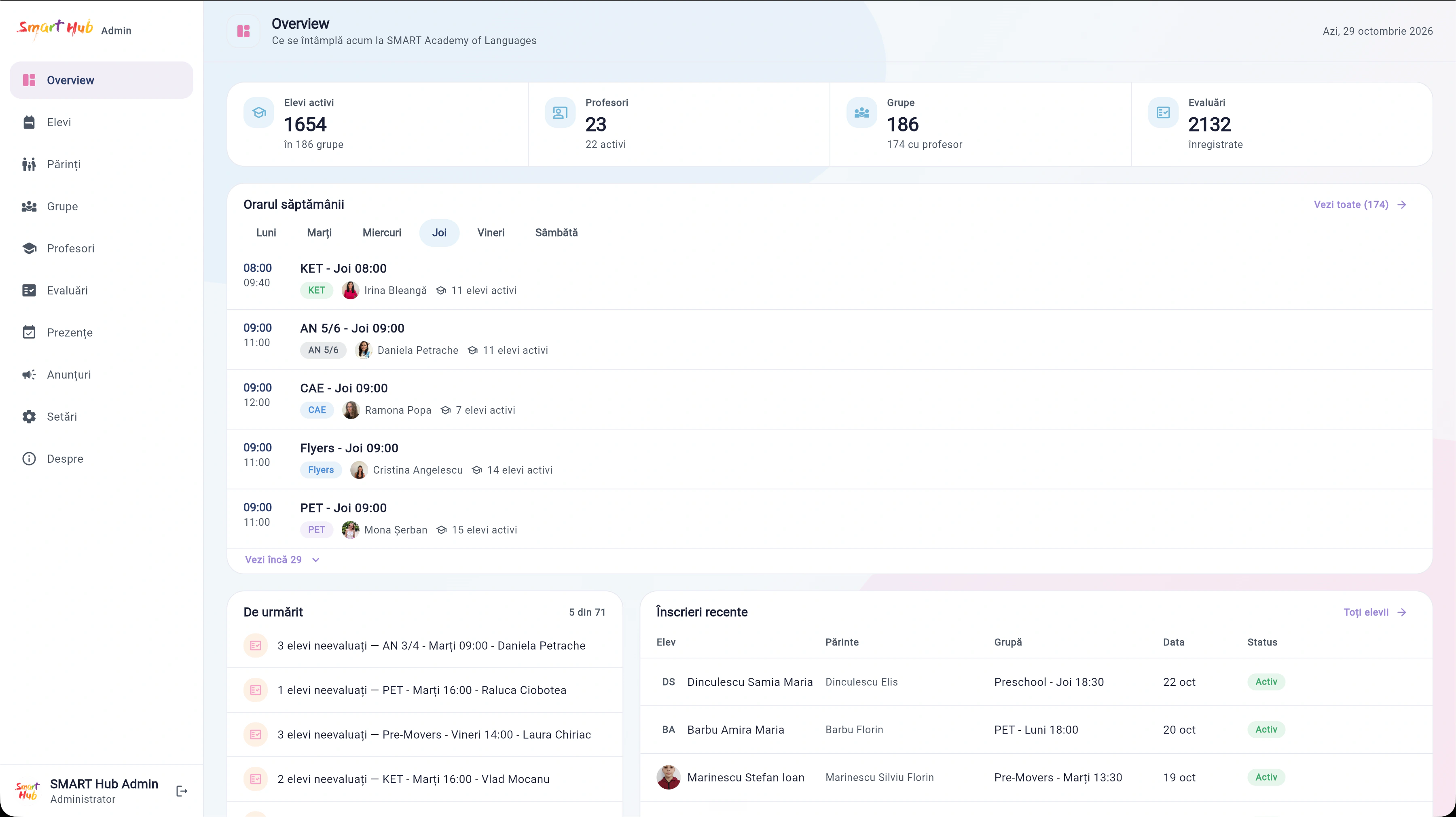The width and height of the screenshot is (1456, 817).
Task: Click the Vlad Mocanu alert icon
Action: pos(256,779)
